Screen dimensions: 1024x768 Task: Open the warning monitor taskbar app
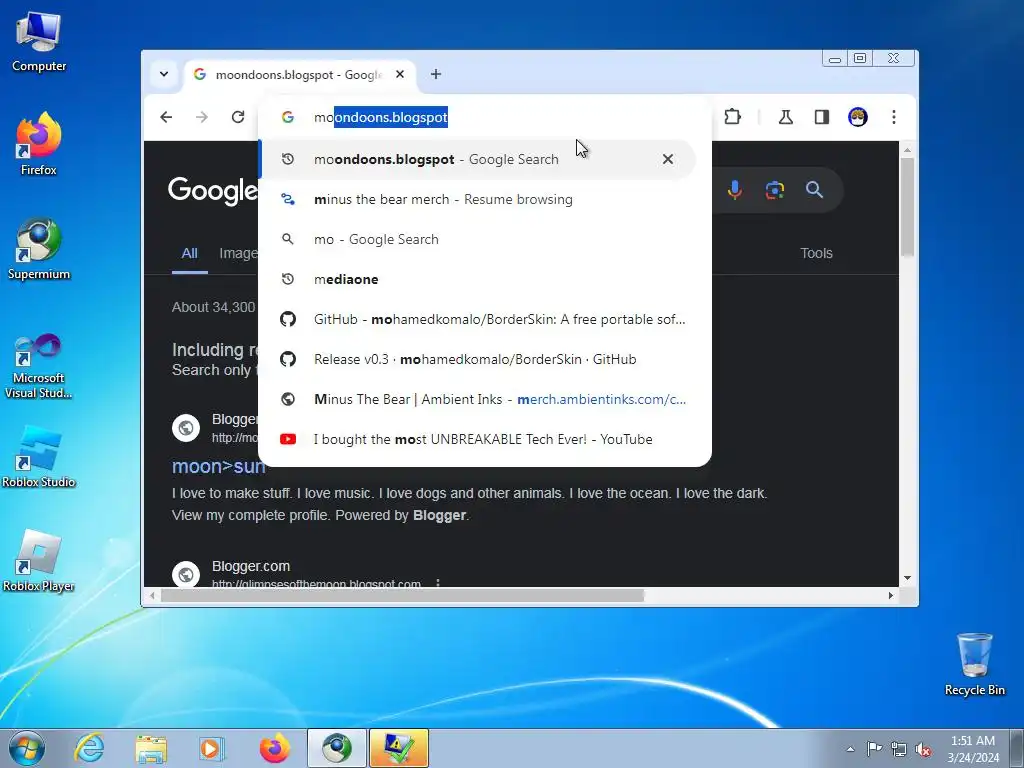(399, 748)
